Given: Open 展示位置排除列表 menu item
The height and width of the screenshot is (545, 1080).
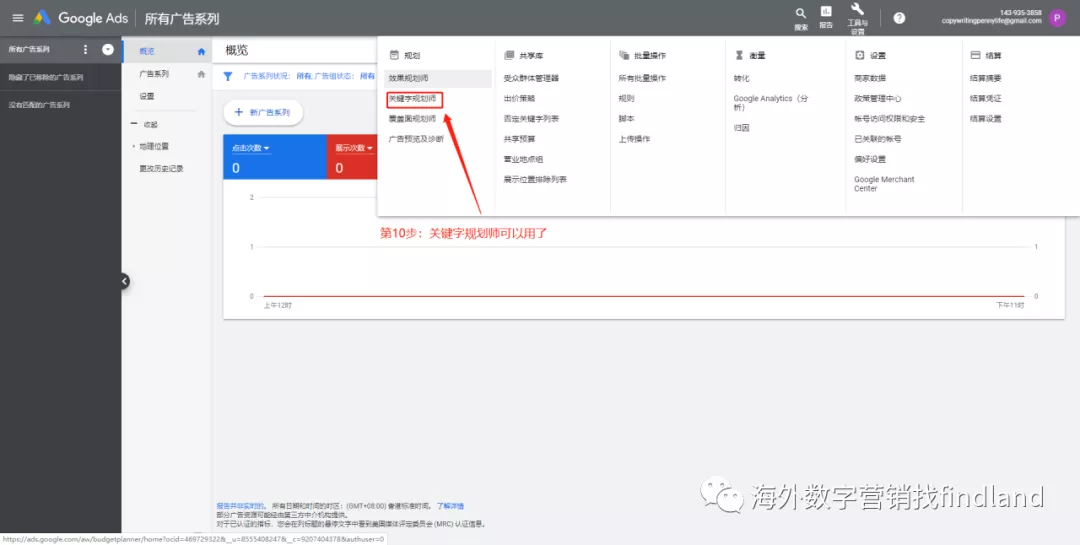Looking at the screenshot, I should (x=535, y=179).
